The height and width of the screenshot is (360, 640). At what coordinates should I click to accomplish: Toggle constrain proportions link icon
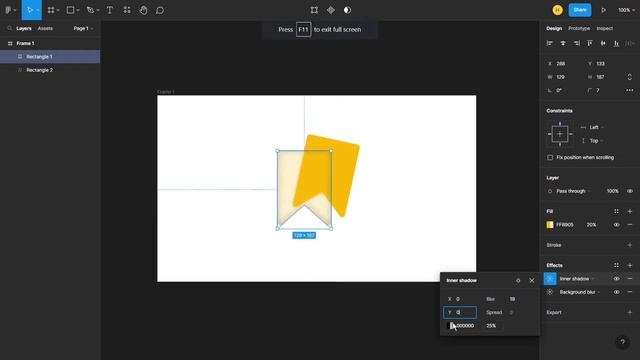(630, 77)
